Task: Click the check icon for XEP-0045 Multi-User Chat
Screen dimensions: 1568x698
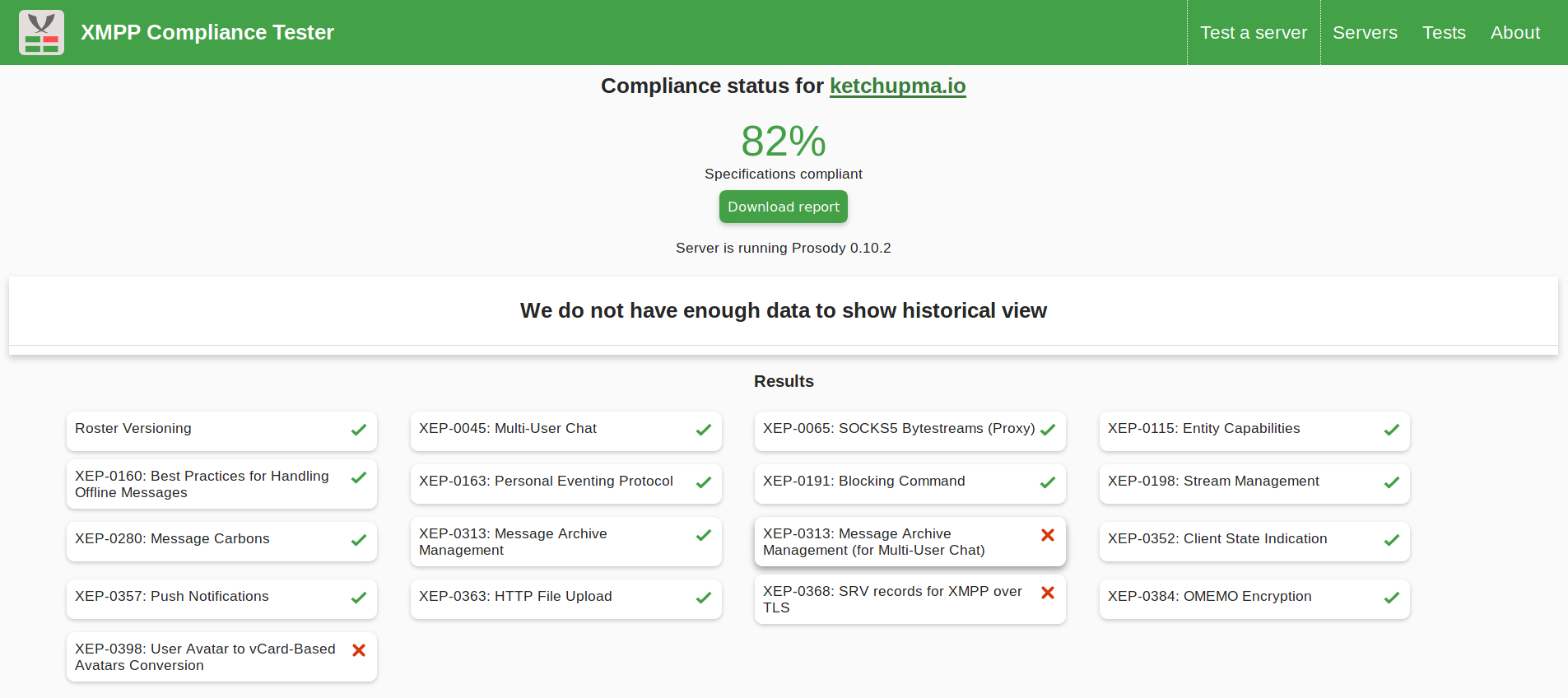Action: point(704,430)
